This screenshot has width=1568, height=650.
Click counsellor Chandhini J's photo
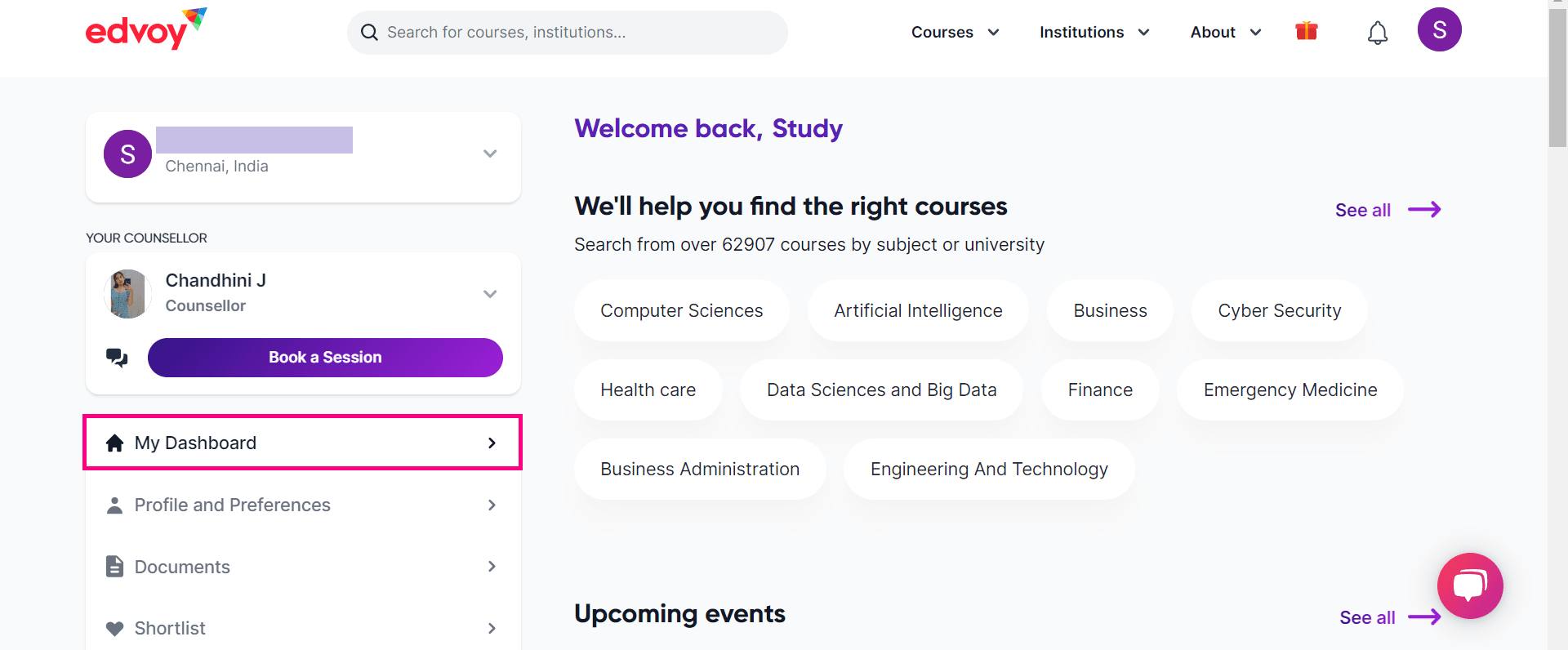click(127, 293)
